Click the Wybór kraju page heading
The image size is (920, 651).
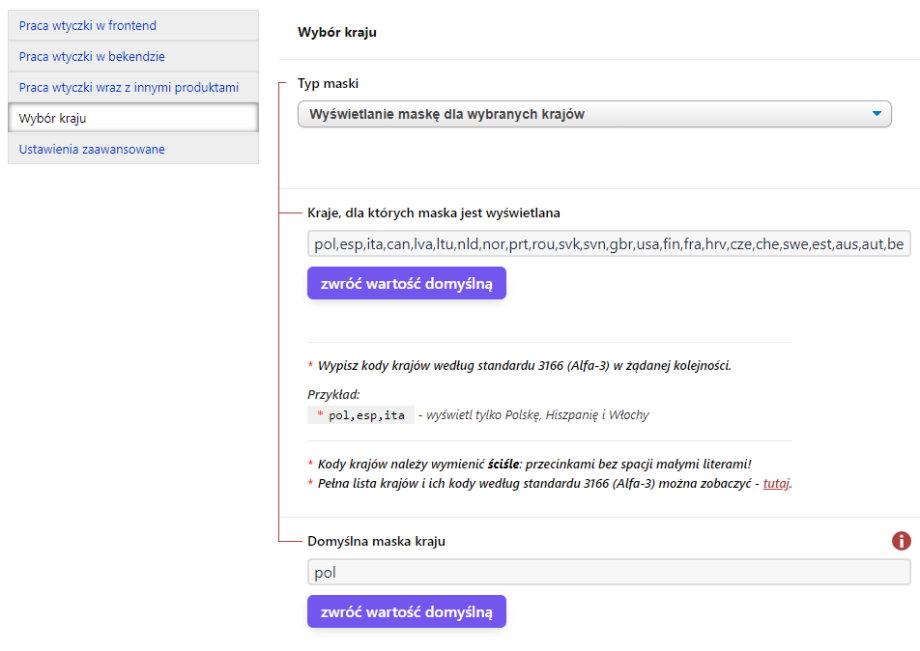[337, 32]
